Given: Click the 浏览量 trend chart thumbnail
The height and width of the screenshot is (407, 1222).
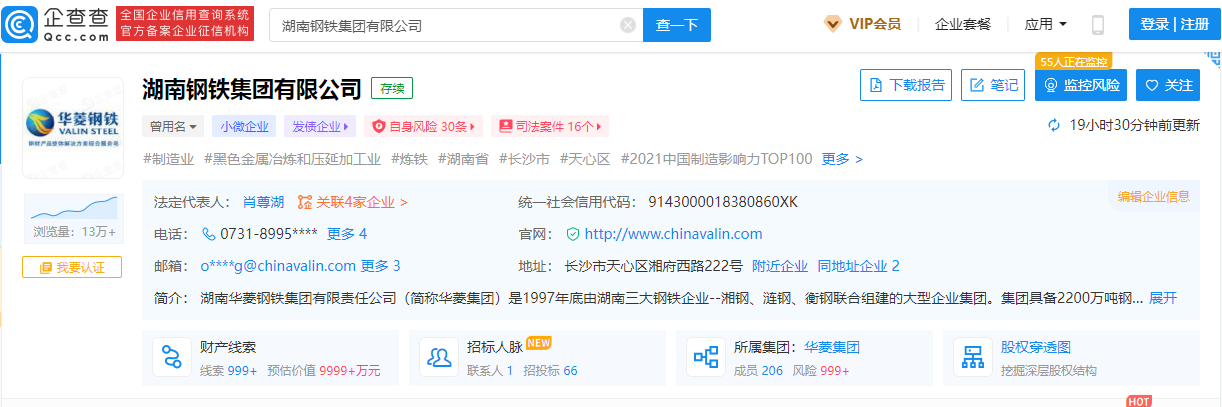Looking at the screenshot, I should point(72,208).
